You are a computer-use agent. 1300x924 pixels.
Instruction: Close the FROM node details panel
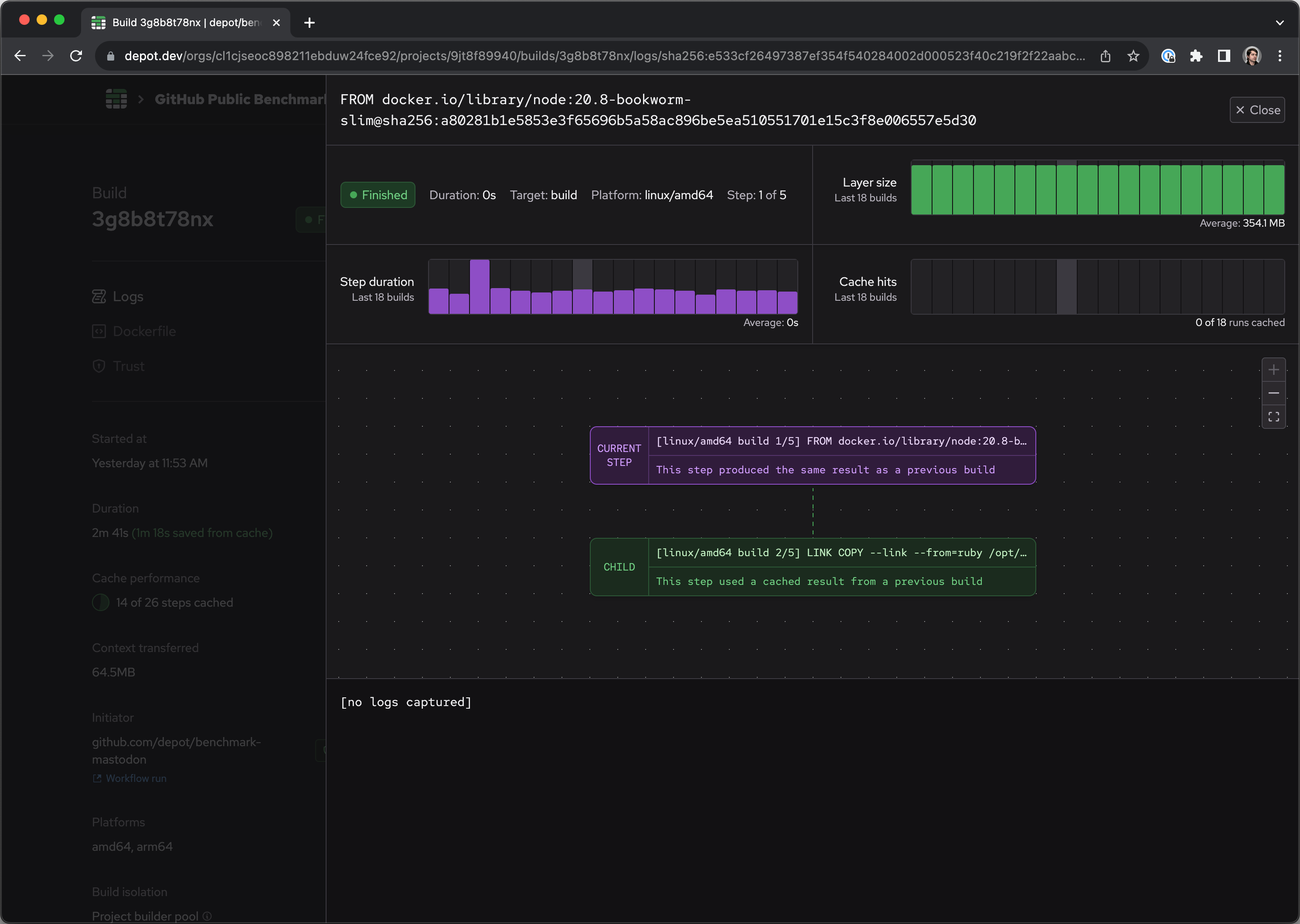pos(1257,109)
